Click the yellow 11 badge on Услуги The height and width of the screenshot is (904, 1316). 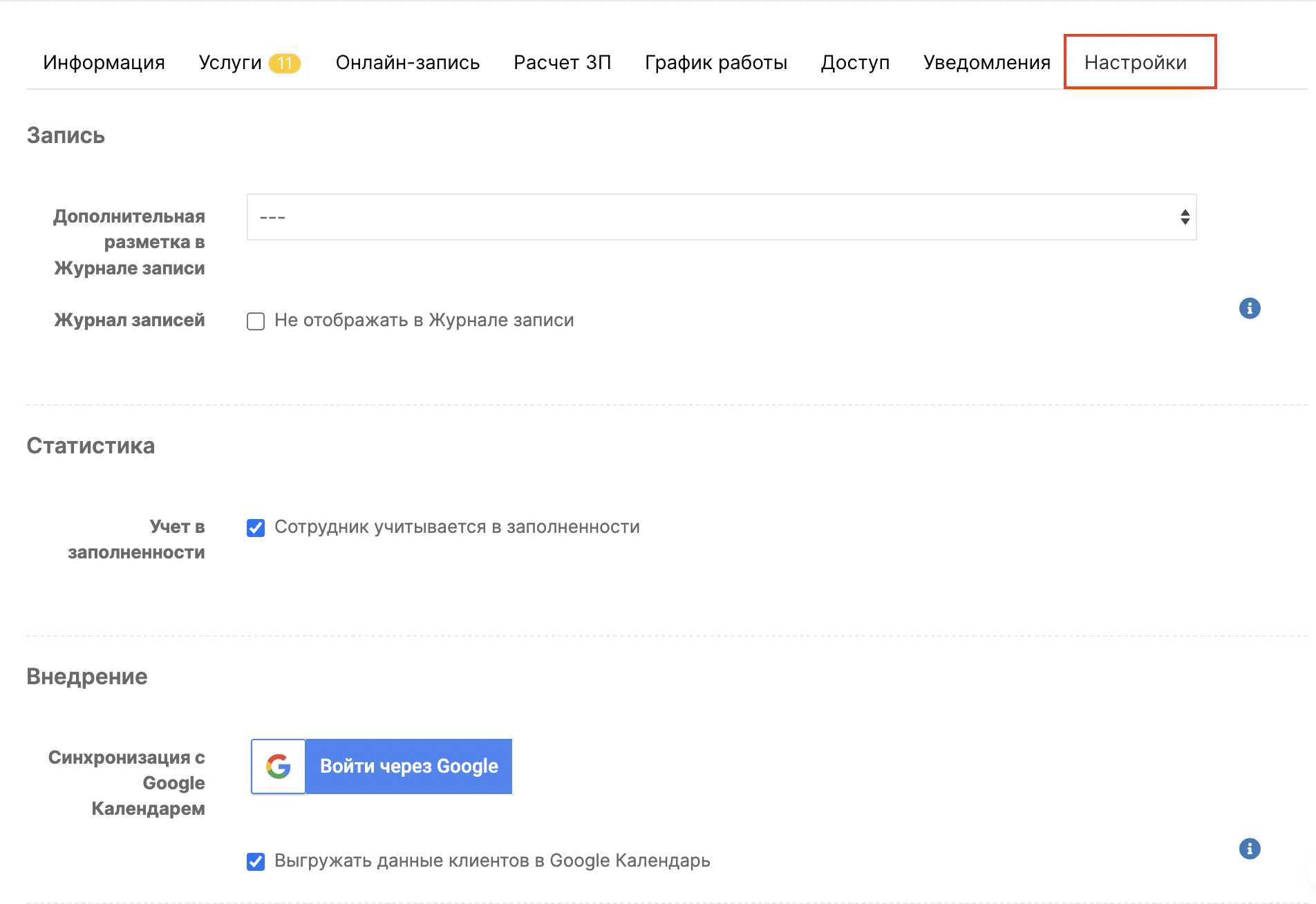[x=285, y=64]
